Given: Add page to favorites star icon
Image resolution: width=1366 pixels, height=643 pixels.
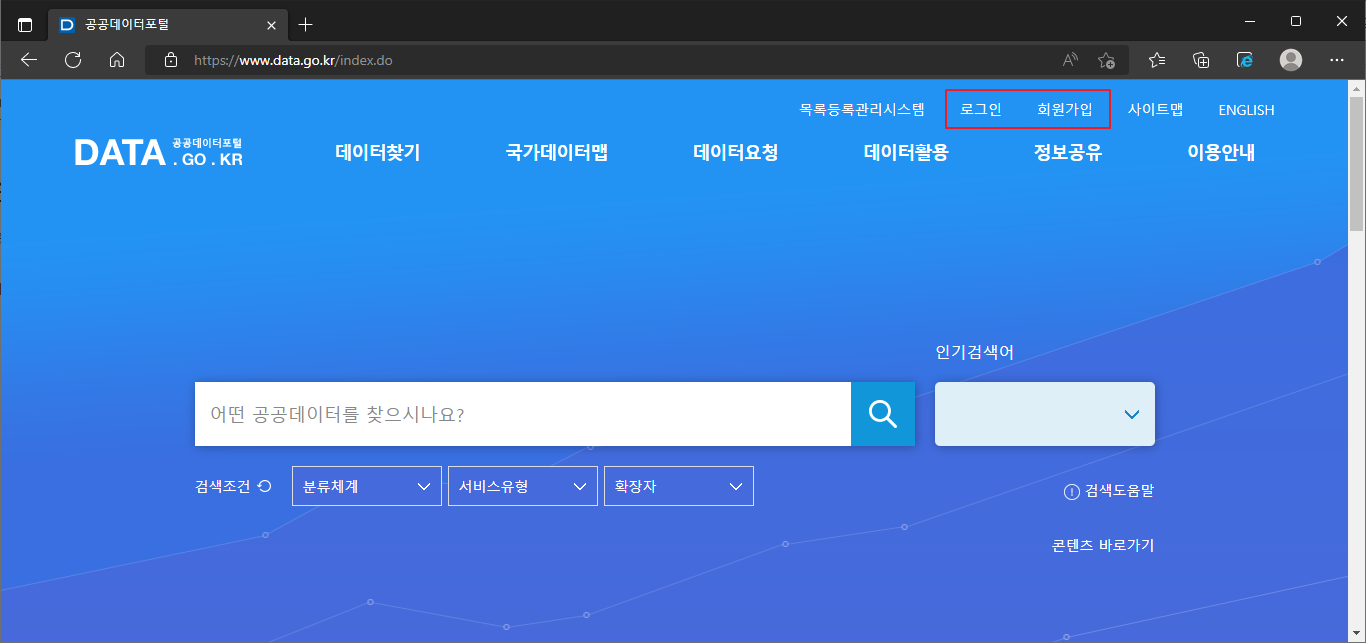Looking at the screenshot, I should click(1106, 60).
